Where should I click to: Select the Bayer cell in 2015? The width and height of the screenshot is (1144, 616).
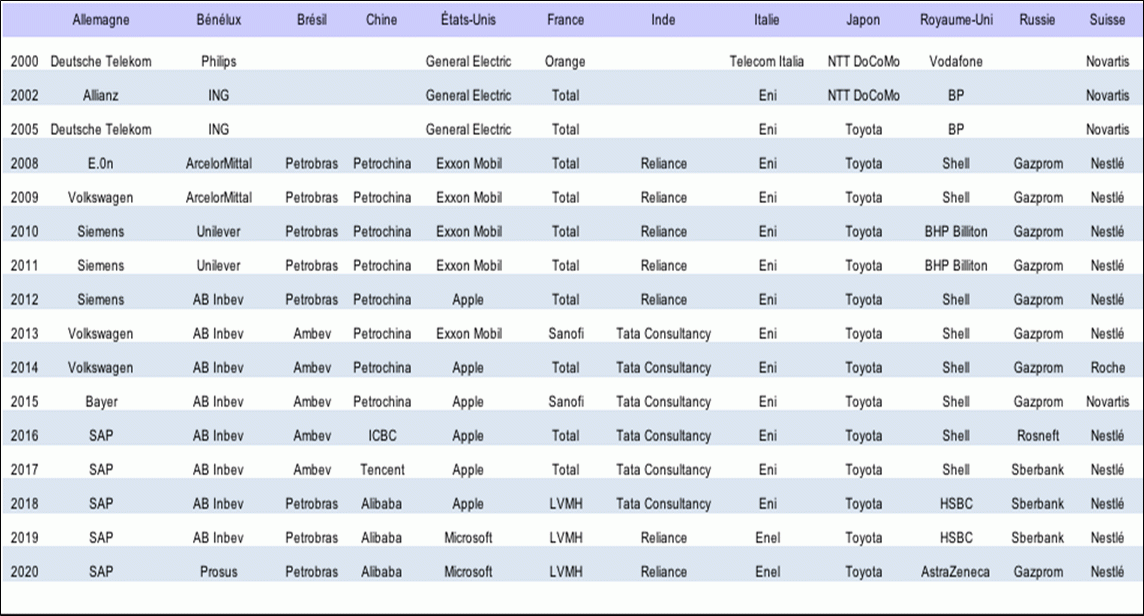click(101, 401)
